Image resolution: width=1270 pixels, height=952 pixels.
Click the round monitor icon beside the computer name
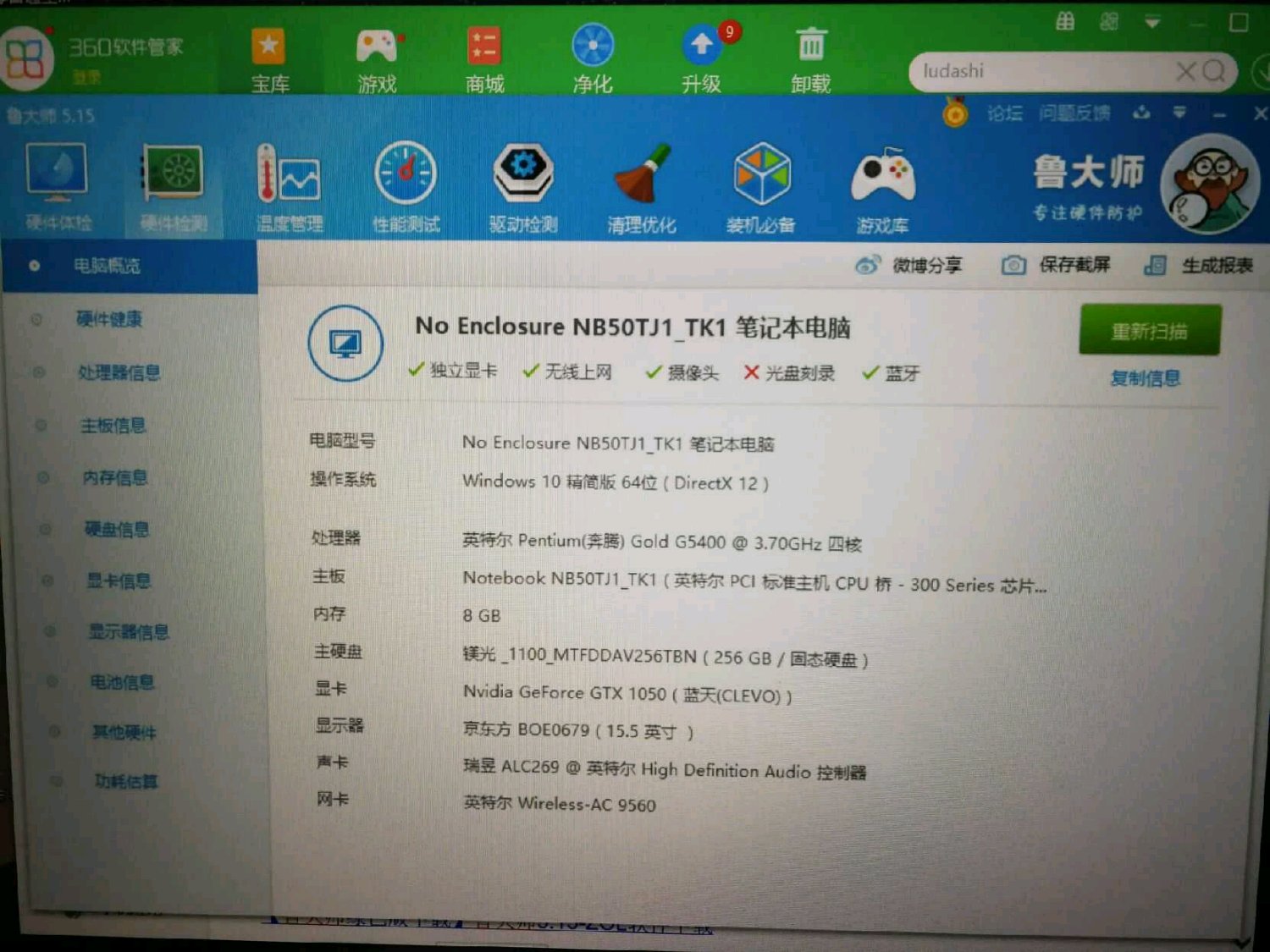pyautogui.click(x=345, y=344)
